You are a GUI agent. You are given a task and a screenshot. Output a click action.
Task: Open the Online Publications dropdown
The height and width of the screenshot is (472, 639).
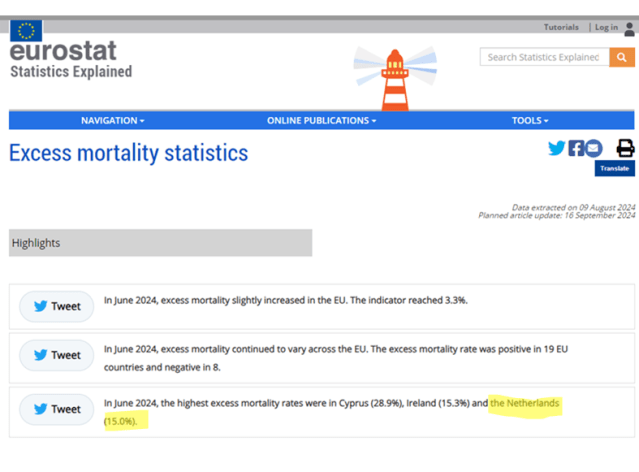pos(321,120)
